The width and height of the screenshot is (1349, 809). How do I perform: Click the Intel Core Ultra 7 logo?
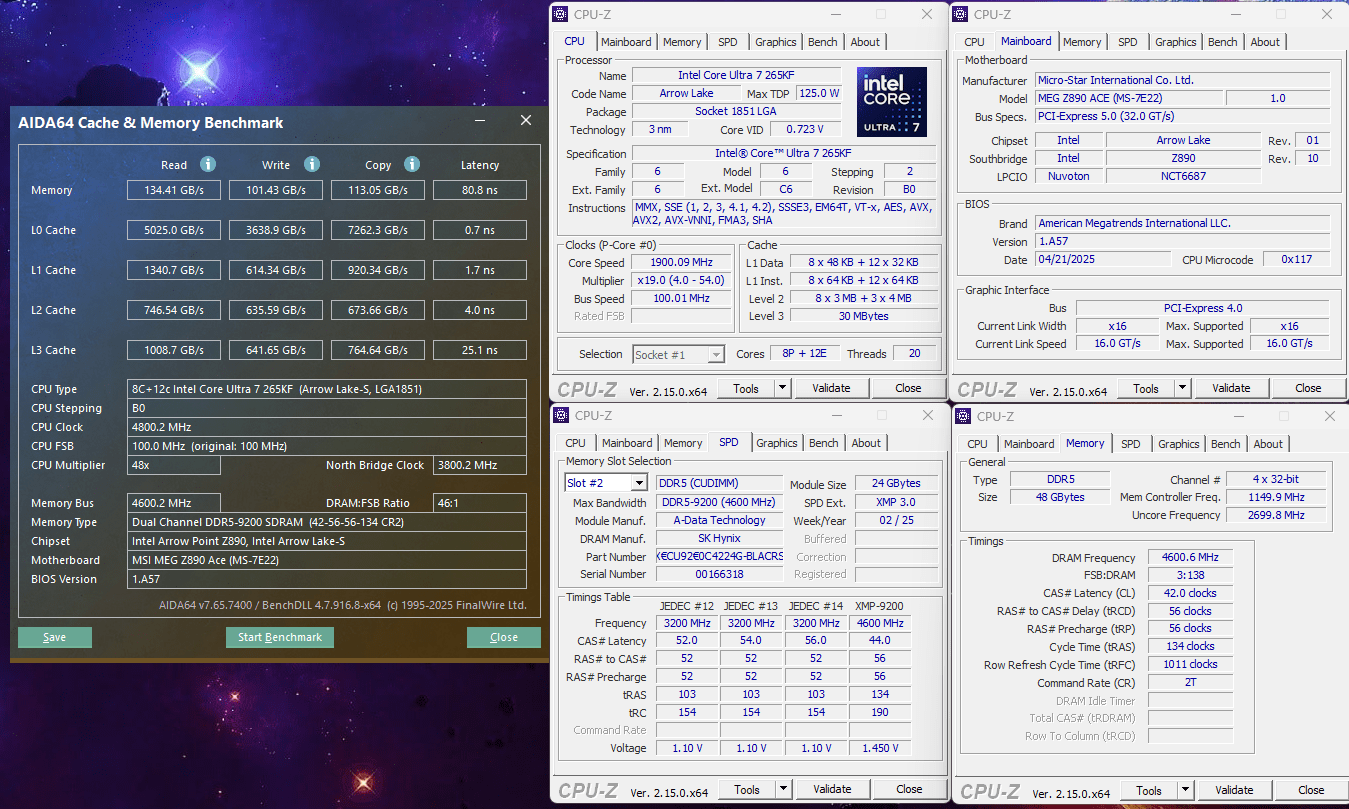coord(892,102)
